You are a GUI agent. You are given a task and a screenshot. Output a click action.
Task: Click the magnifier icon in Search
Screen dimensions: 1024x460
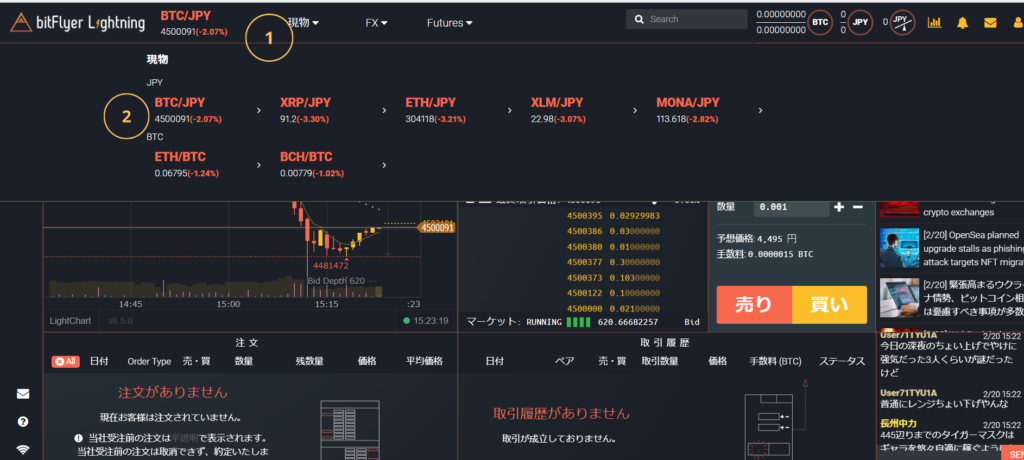click(639, 20)
